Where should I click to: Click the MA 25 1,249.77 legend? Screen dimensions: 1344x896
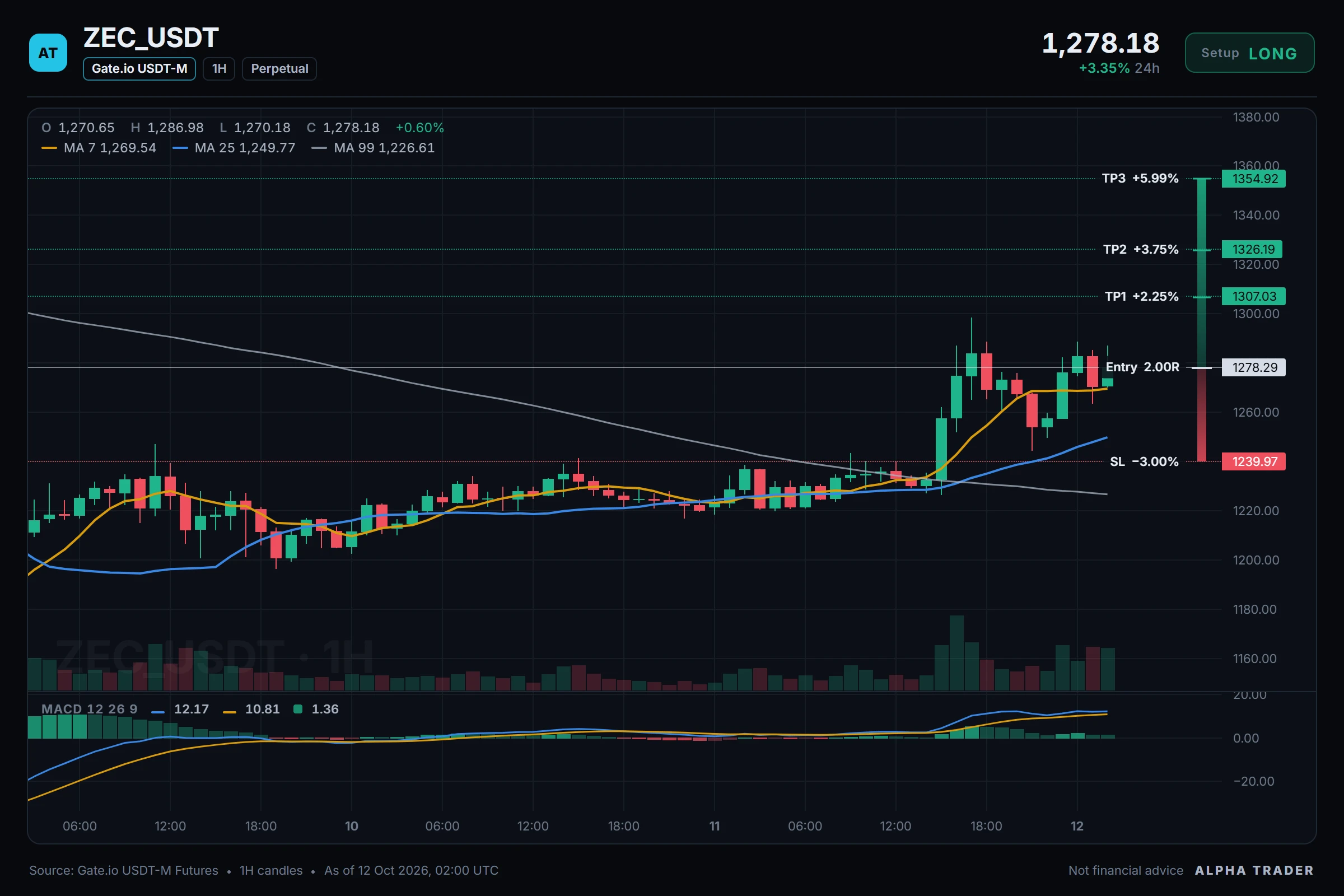234,148
